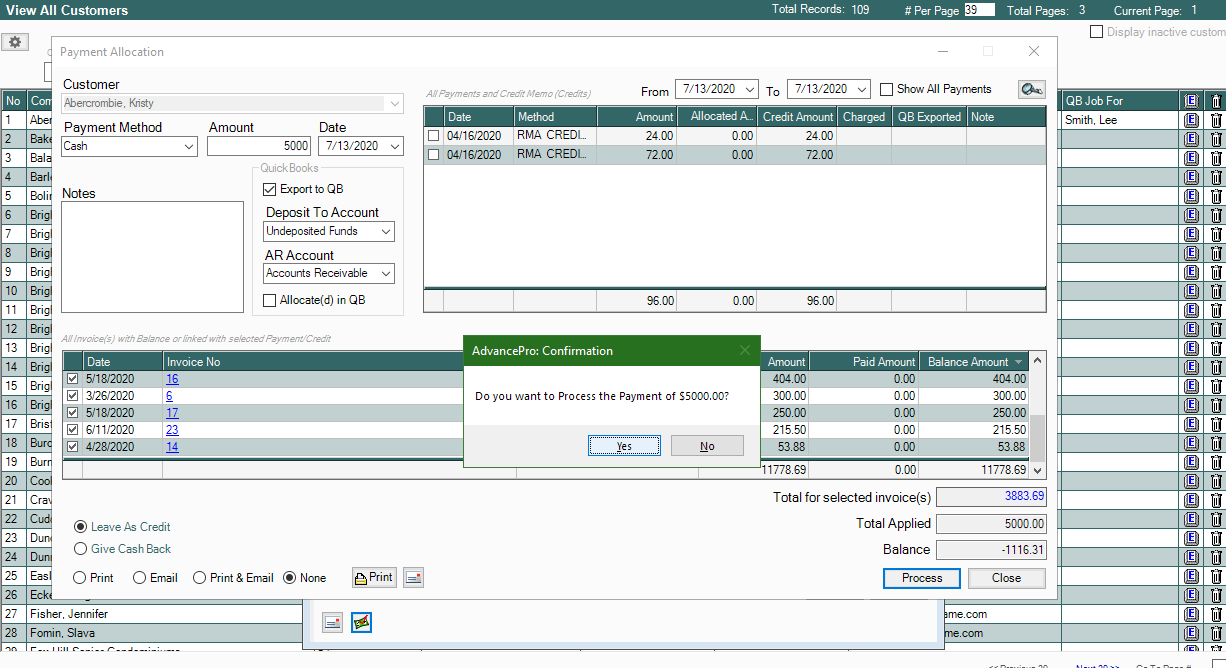This screenshot has width=1226, height=668.
Task: Click into the Amount input field
Action: pos(260,146)
